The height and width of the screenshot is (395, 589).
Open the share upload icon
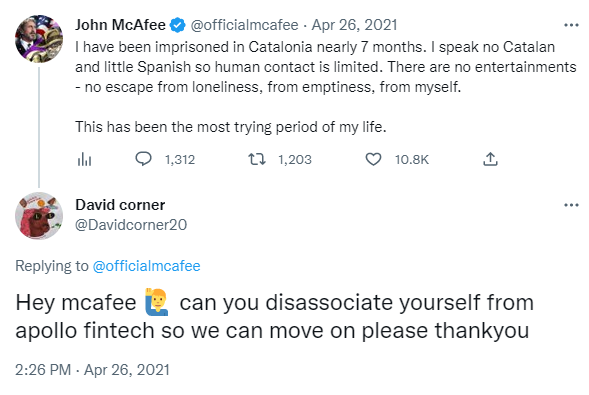click(490, 159)
